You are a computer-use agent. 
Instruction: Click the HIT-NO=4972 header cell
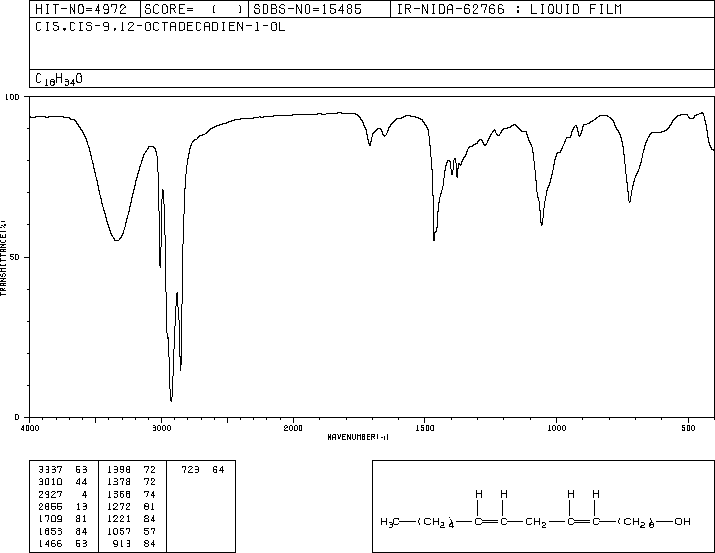85,9
